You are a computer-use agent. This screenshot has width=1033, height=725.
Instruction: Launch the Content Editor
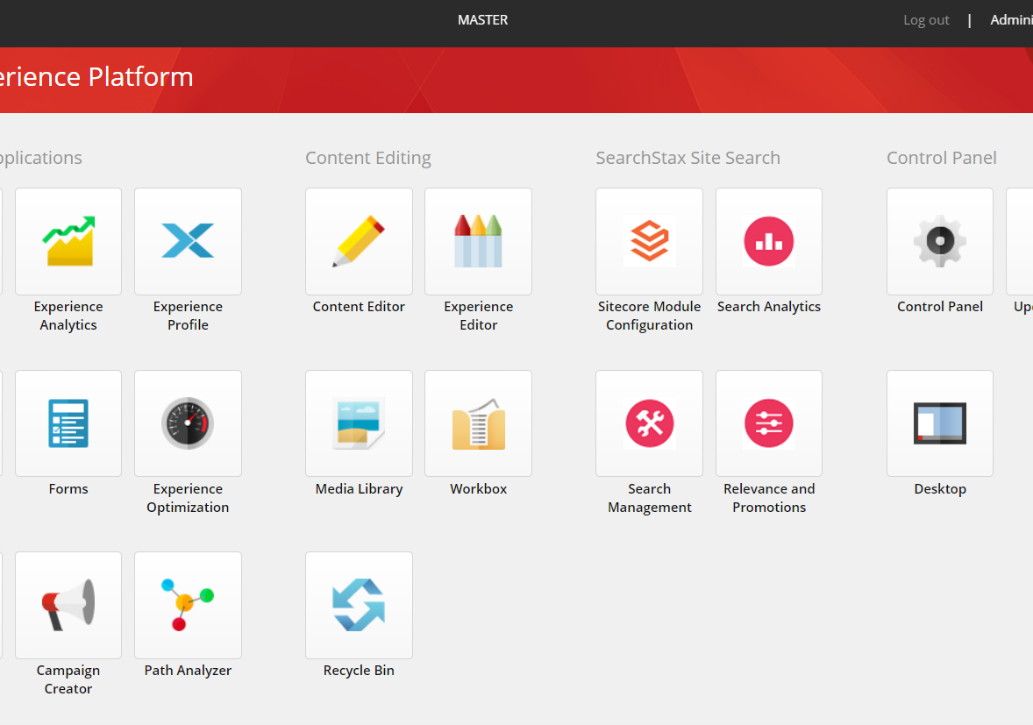pos(358,241)
